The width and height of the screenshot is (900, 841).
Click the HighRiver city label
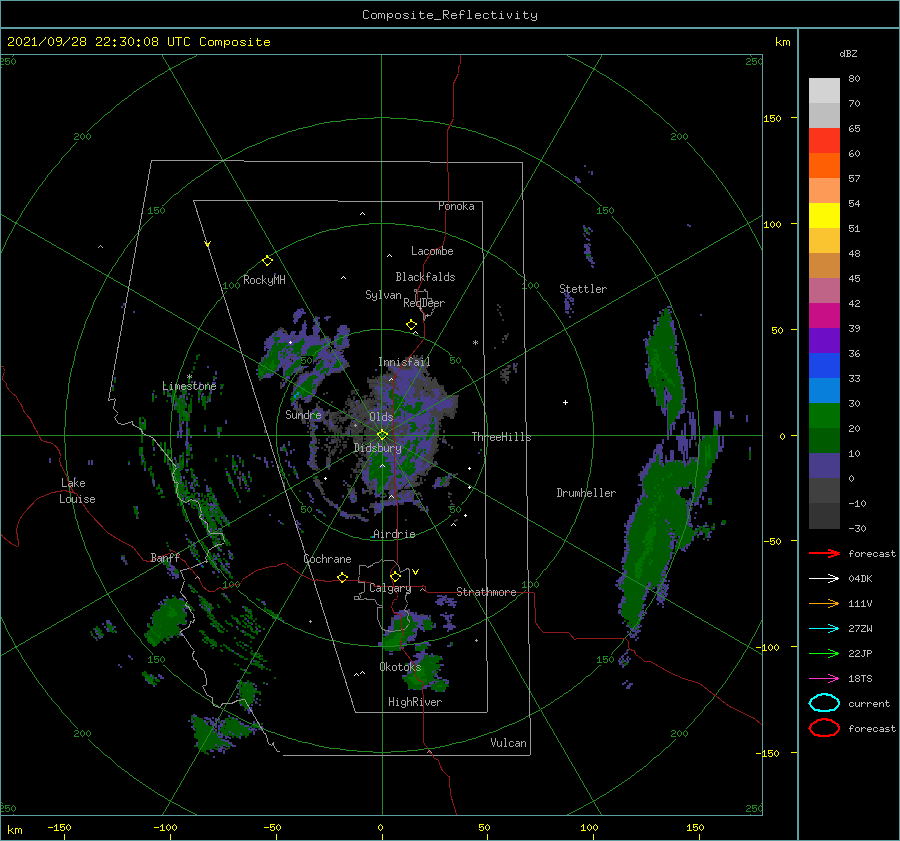click(415, 702)
